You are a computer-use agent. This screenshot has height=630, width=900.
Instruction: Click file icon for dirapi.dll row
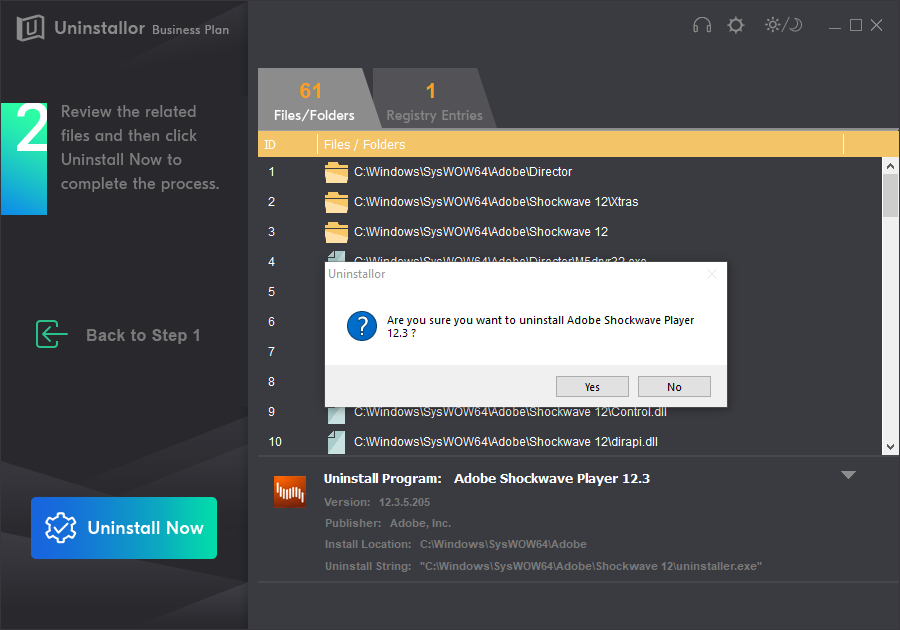pyautogui.click(x=336, y=442)
